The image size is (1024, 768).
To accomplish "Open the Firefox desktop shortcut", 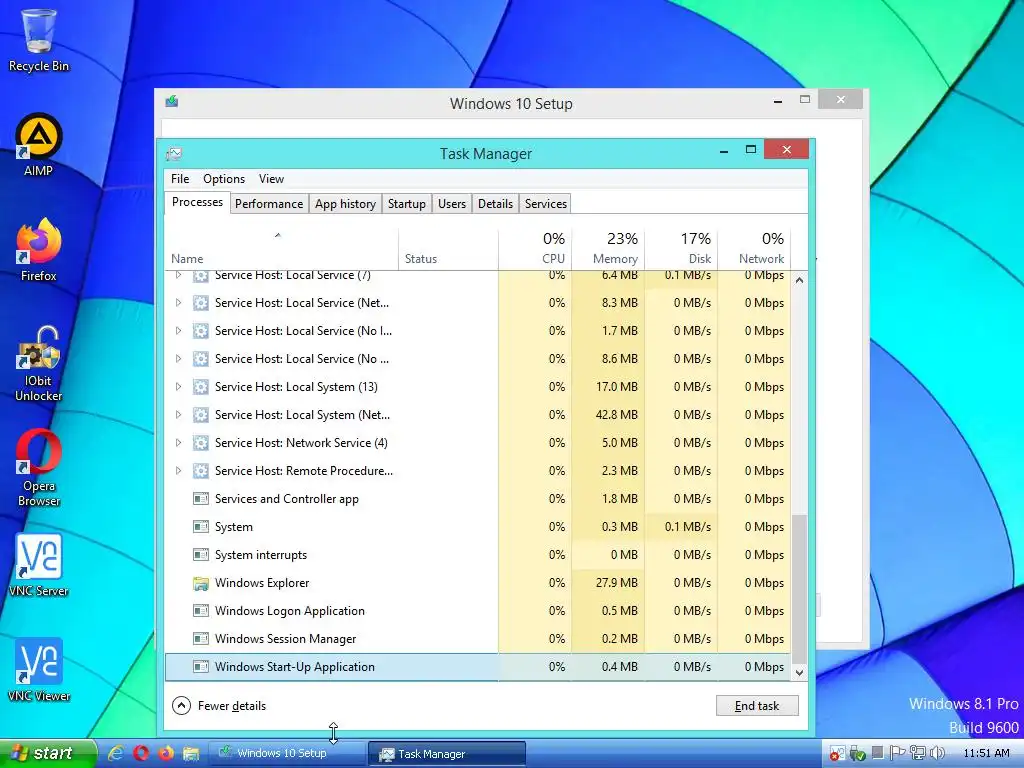I will pyautogui.click(x=39, y=249).
